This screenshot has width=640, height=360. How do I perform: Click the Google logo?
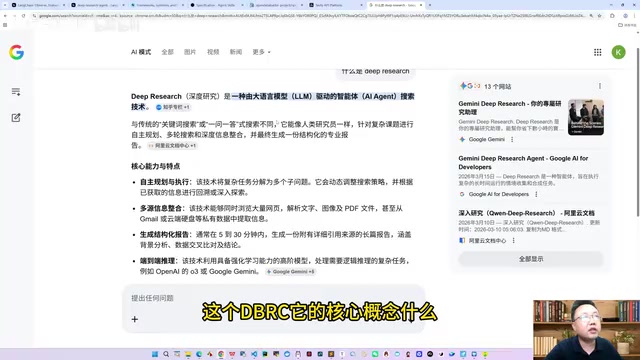[16, 52]
